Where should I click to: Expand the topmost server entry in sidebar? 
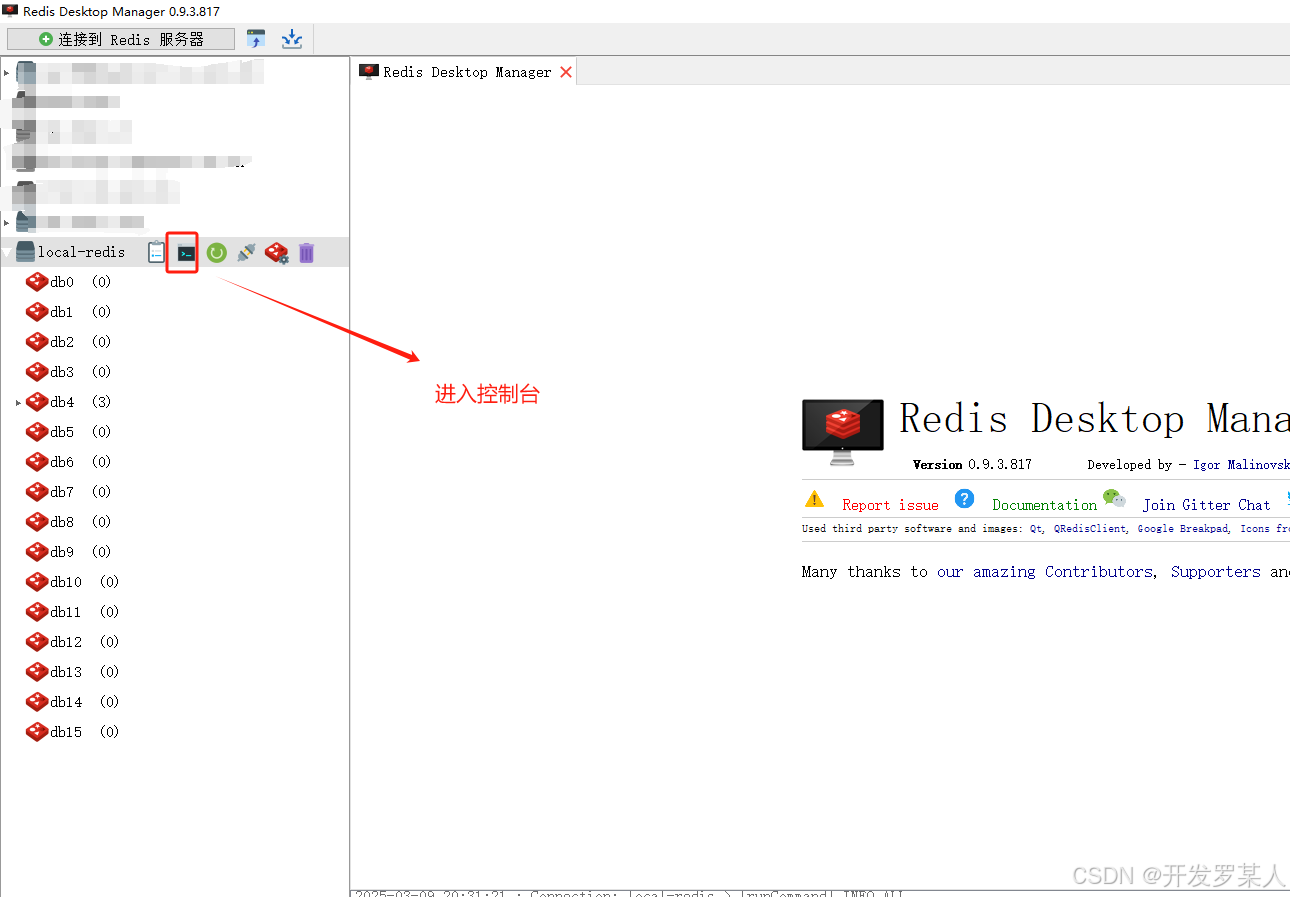7,71
